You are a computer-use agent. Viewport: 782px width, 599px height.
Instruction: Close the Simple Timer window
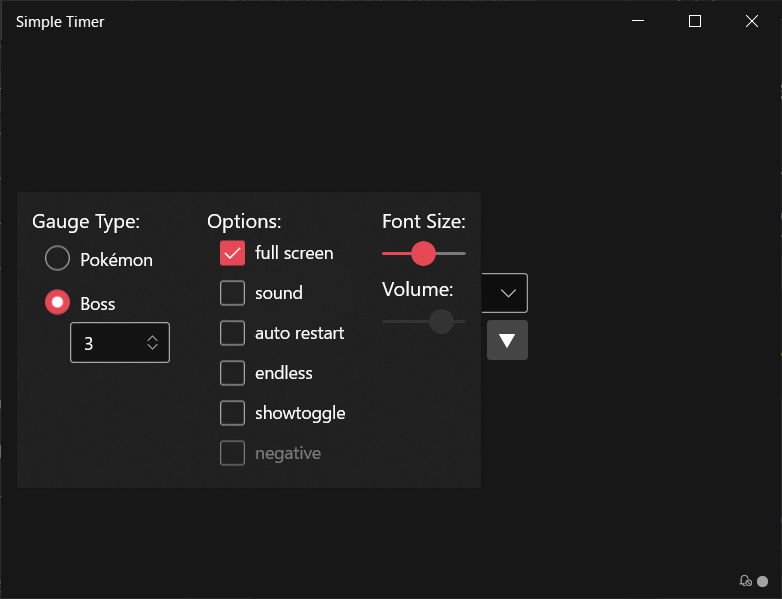pyautogui.click(x=752, y=21)
